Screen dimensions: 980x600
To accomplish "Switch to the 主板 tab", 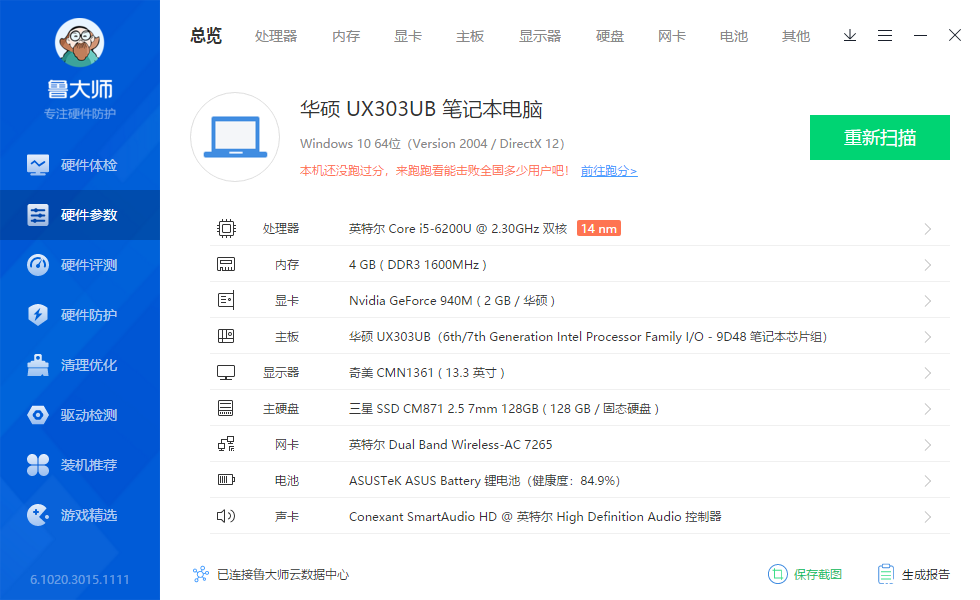I will [x=470, y=36].
